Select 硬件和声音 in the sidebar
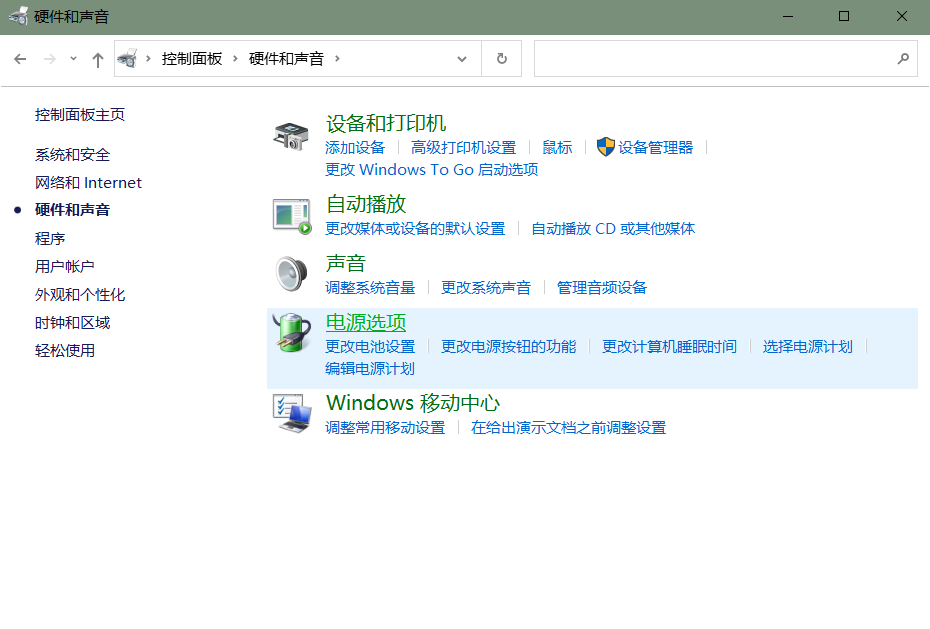This screenshot has height=629, width=930. tap(72, 210)
